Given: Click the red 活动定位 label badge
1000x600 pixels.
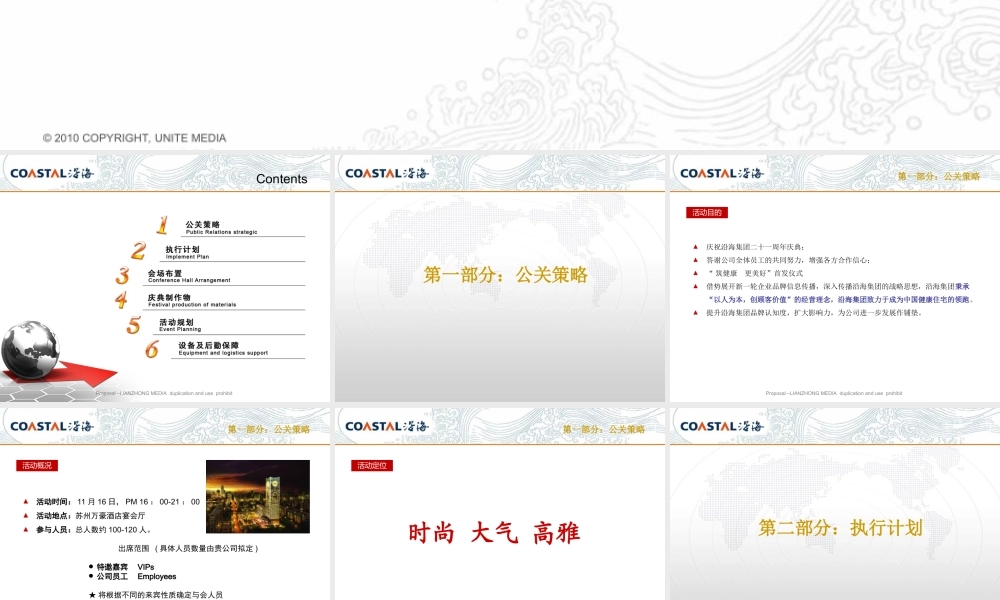Looking at the screenshot, I should pos(371,464).
